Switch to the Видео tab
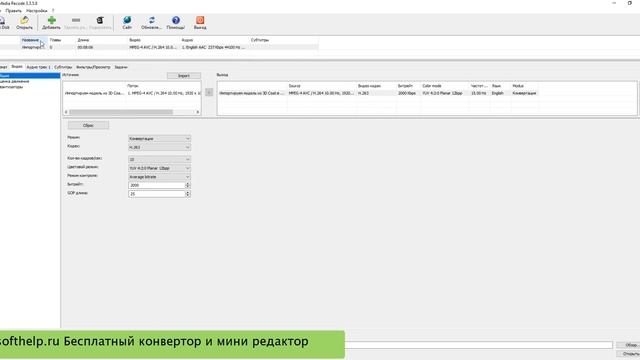The height and width of the screenshot is (360, 640). tap(17, 67)
